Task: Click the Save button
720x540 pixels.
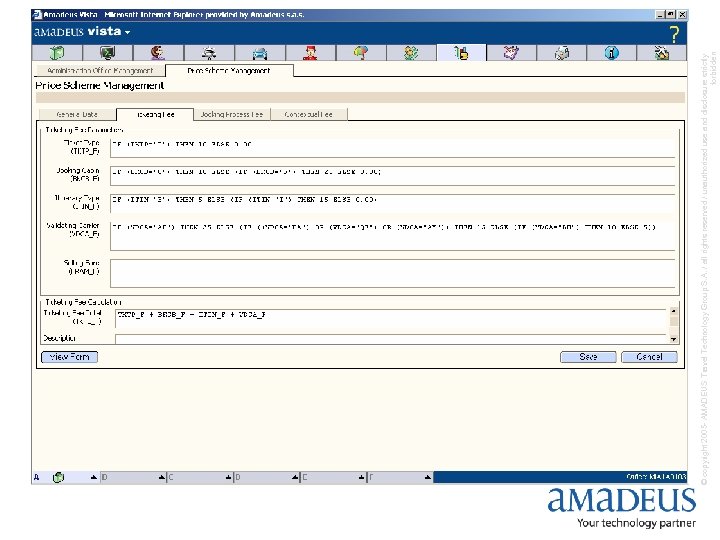Action: 588,357
